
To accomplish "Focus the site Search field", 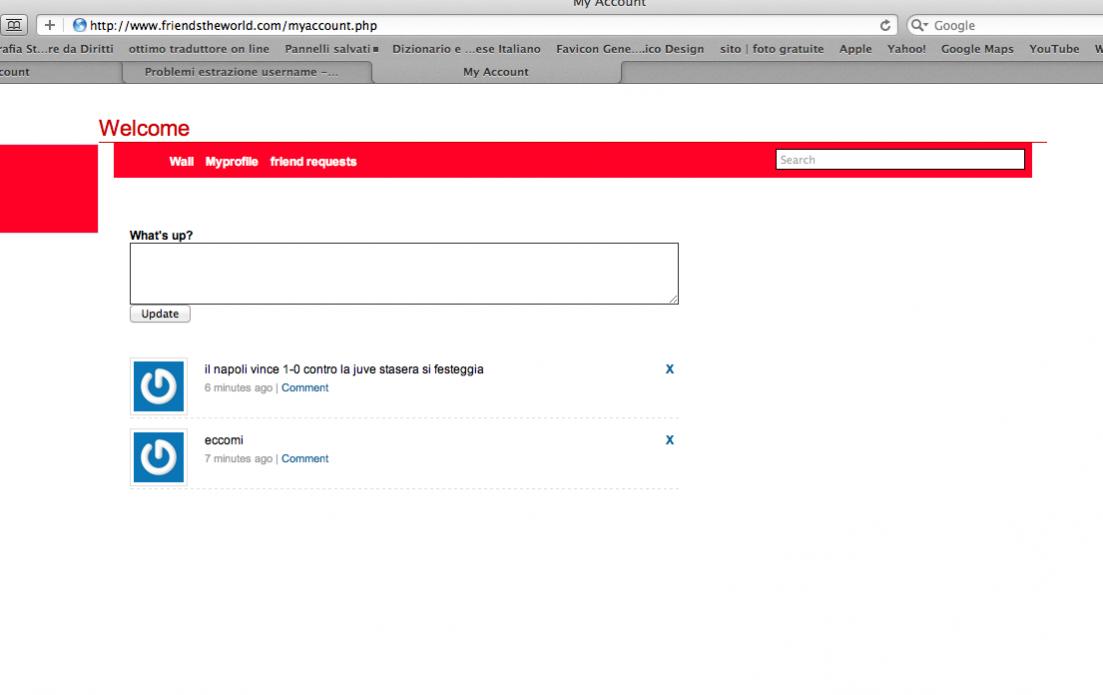I will coord(900,160).
